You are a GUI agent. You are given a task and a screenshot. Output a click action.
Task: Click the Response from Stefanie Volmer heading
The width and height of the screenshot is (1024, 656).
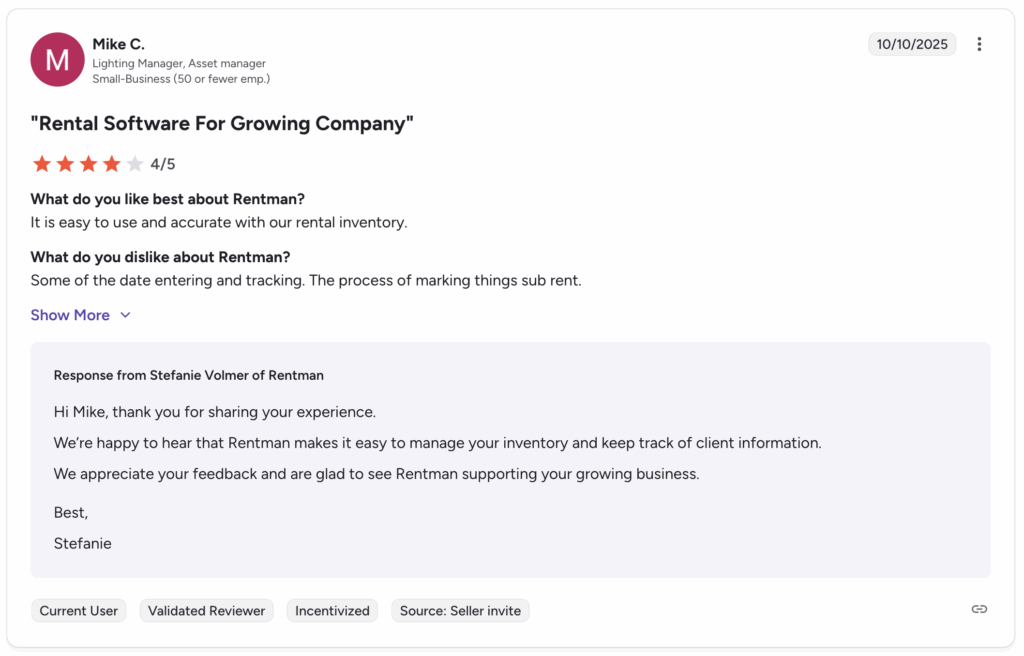coord(188,375)
